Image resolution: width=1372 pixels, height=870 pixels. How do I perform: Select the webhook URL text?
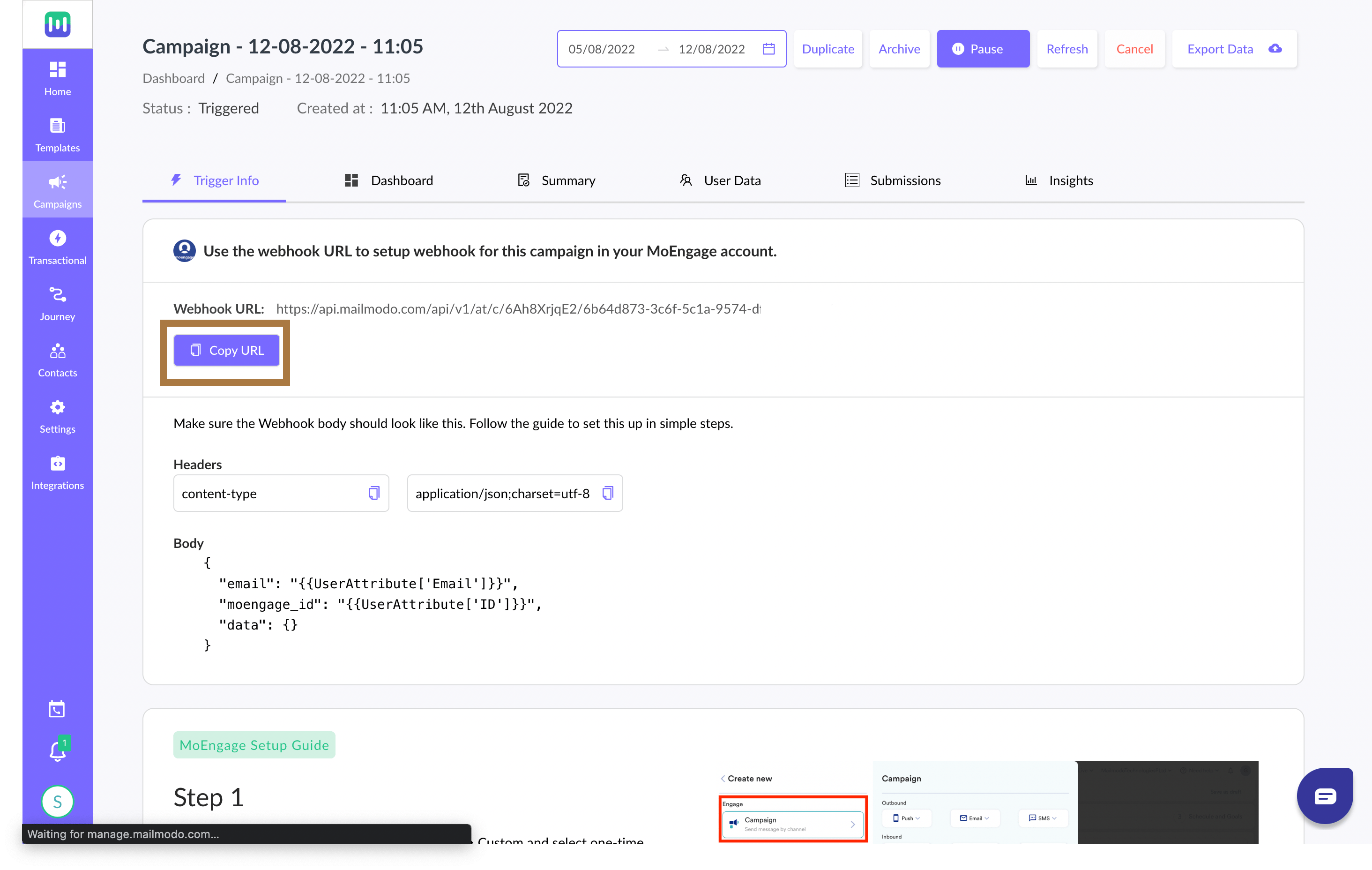(518, 308)
